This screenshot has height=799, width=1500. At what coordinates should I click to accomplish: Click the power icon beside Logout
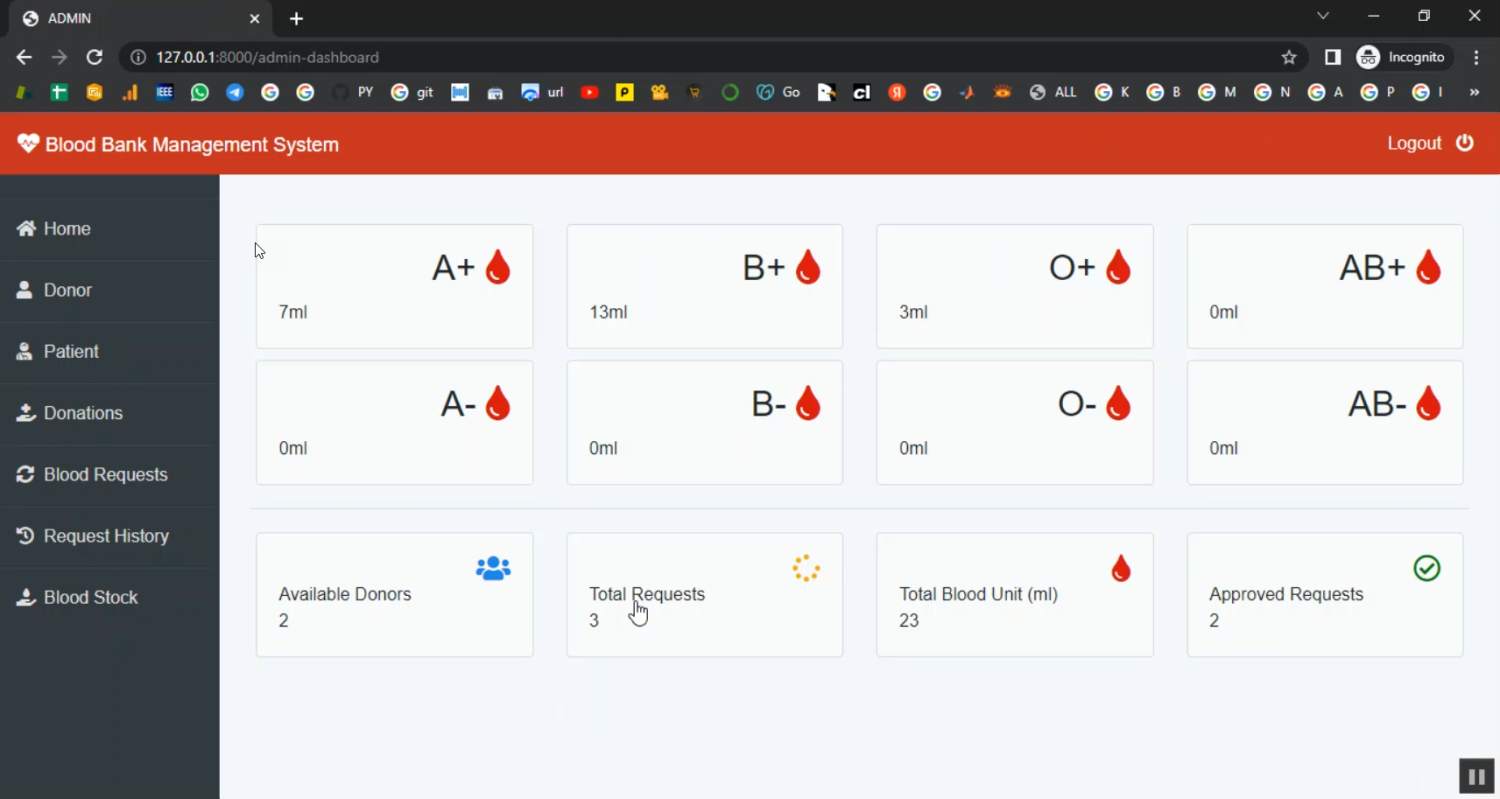[1465, 143]
